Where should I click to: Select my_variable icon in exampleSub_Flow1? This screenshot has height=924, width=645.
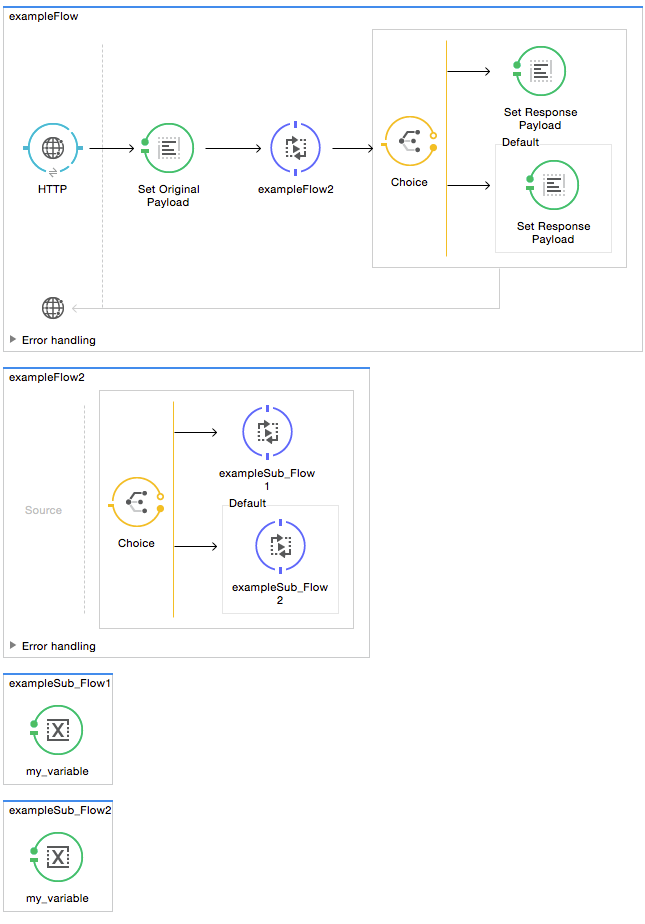point(58,731)
